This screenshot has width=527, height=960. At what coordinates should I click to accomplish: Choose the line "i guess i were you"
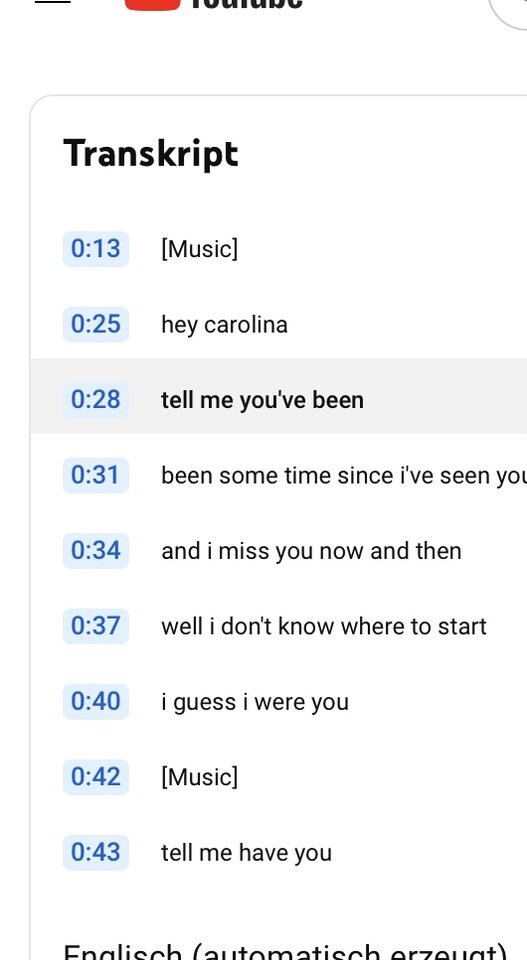coord(255,702)
